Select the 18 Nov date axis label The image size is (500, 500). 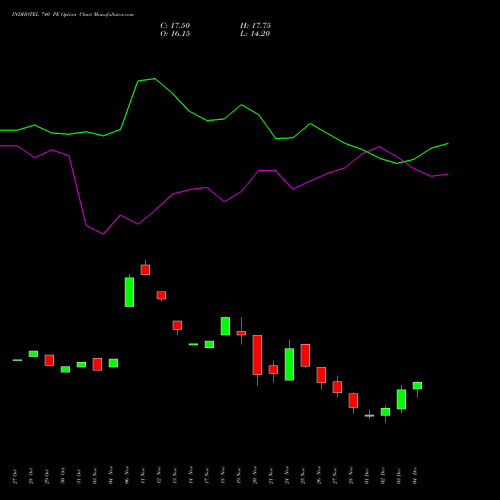tap(223, 475)
